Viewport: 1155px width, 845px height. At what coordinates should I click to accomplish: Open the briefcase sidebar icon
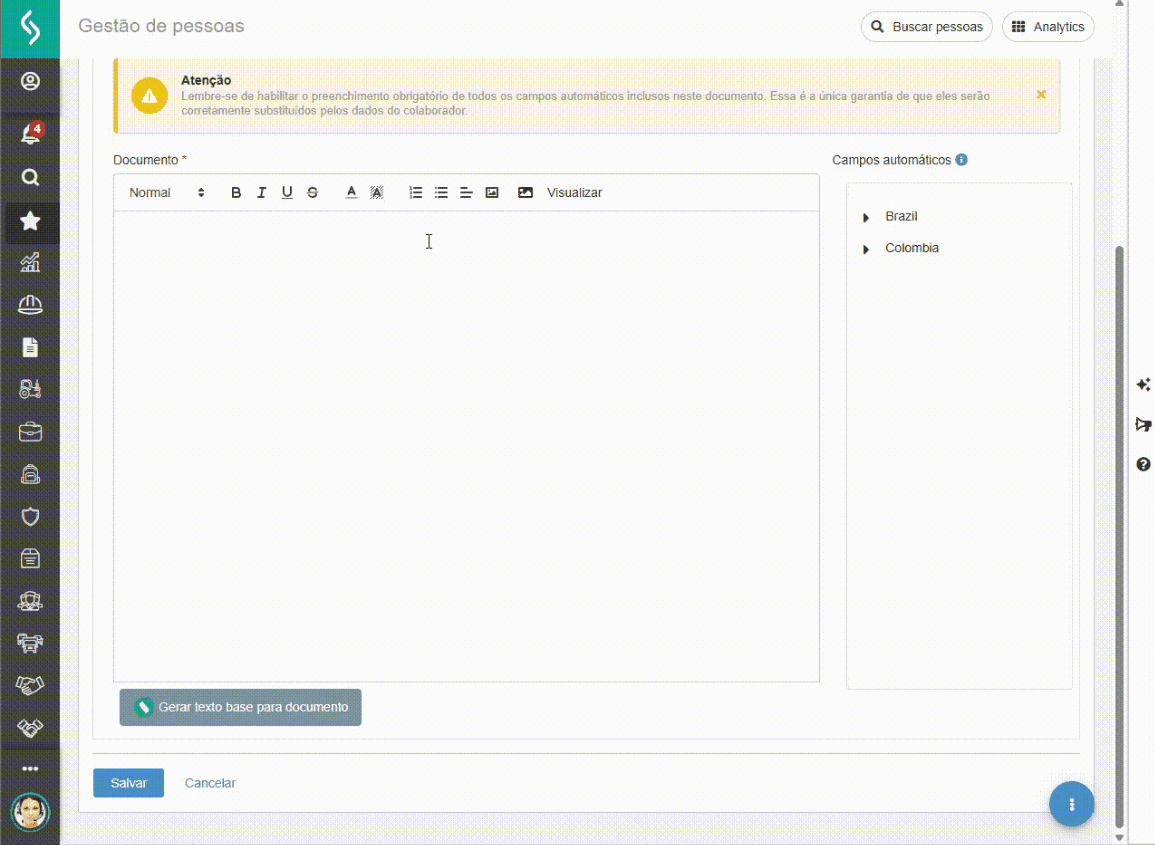coord(29,432)
